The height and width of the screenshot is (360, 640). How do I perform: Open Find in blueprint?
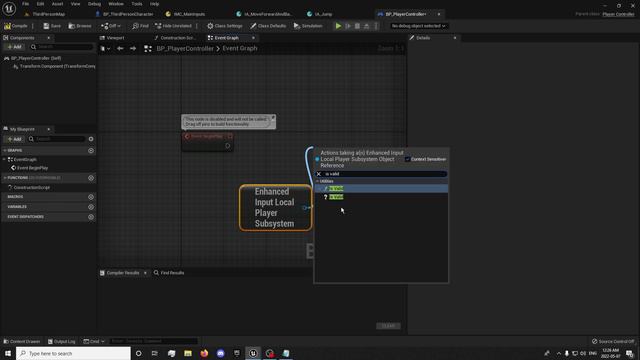[x=140, y=26]
